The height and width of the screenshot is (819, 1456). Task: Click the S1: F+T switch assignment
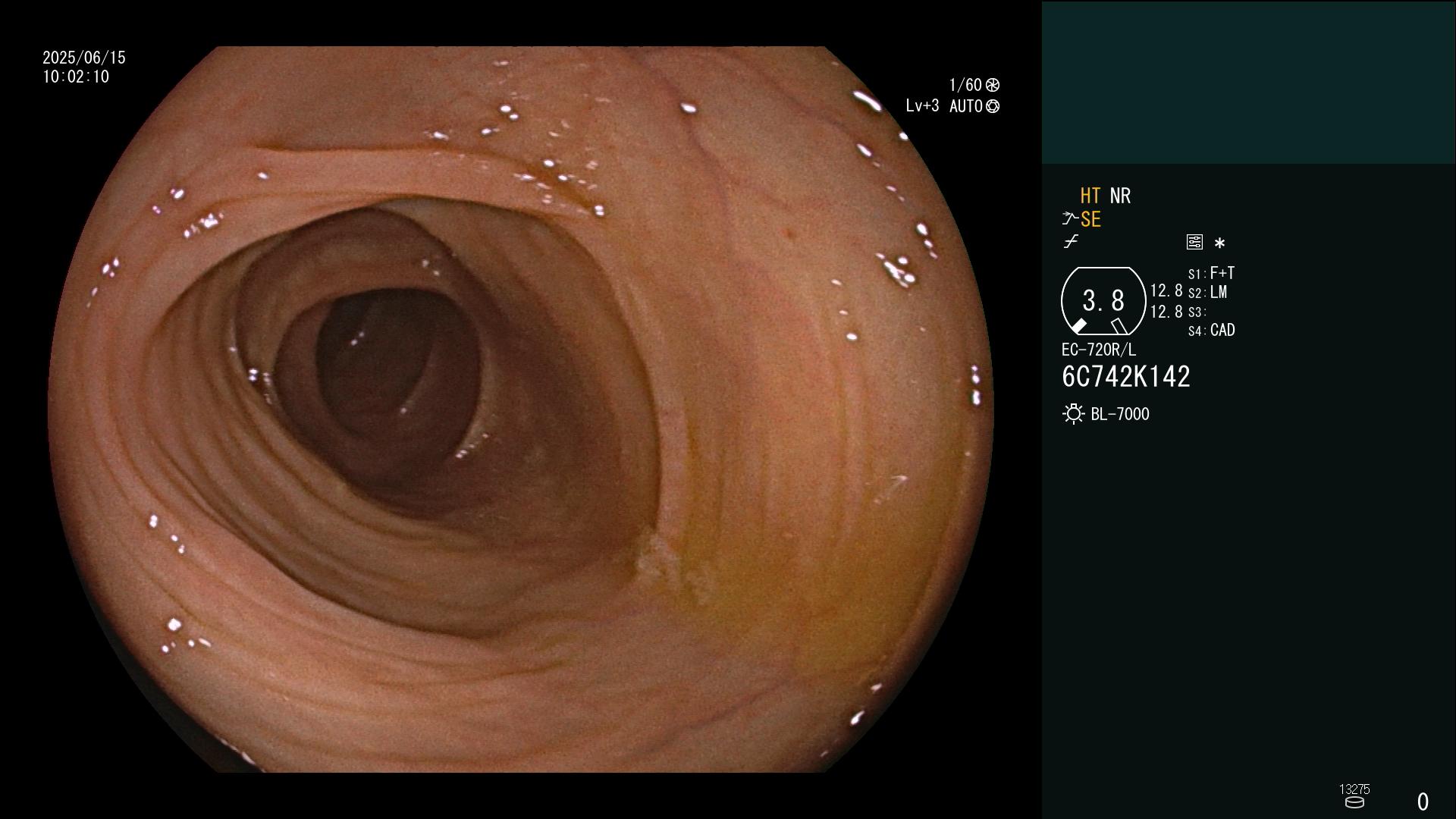pos(1211,273)
